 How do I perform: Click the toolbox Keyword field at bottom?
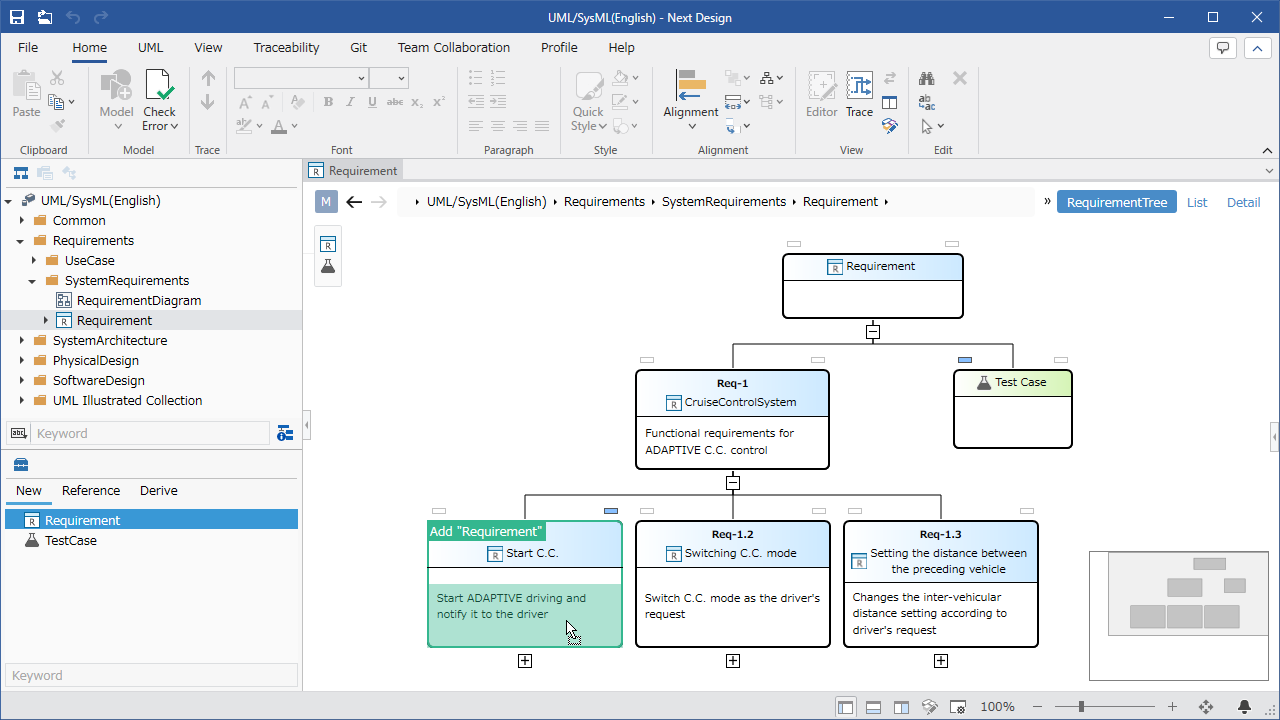click(x=151, y=676)
